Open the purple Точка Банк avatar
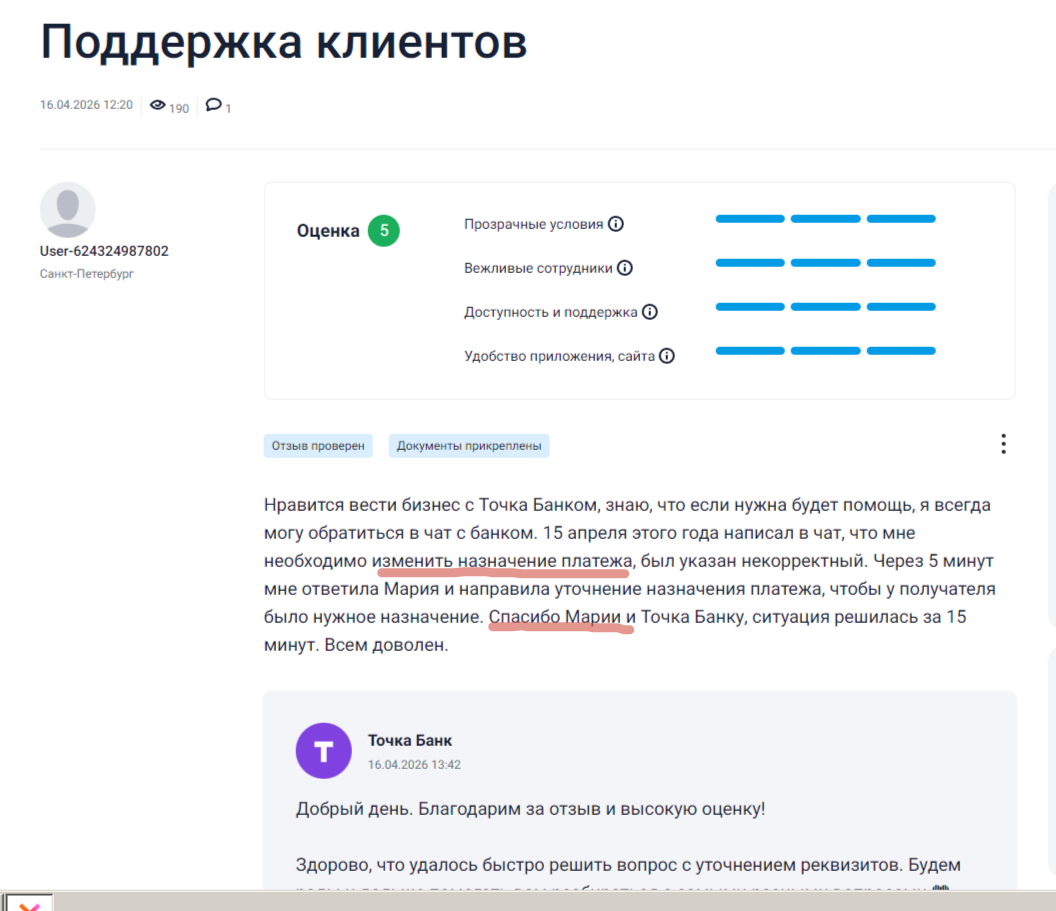The width and height of the screenshot is (1056, 911). coord(323,751)
